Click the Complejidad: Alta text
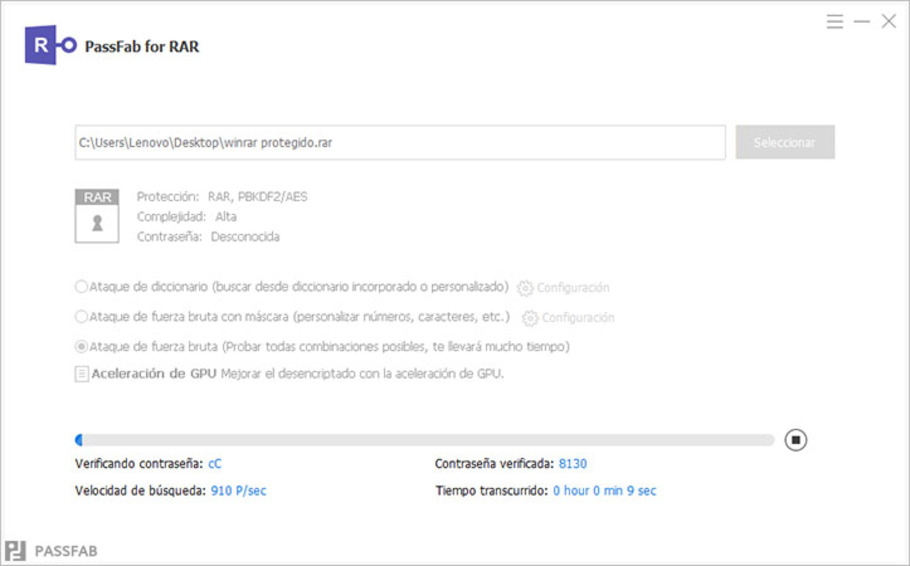Screen dimensions: 910x566 click(187, 217)
